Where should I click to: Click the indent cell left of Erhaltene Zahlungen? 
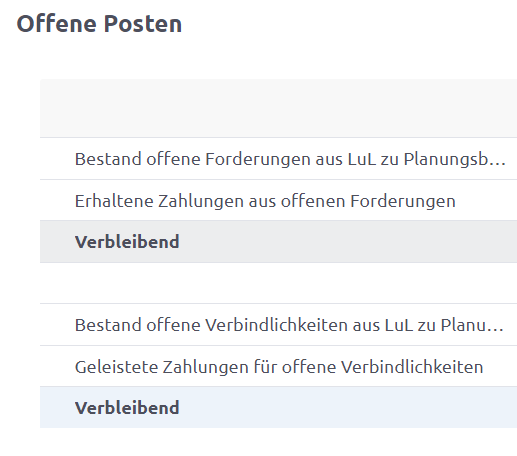click(57, 200)
